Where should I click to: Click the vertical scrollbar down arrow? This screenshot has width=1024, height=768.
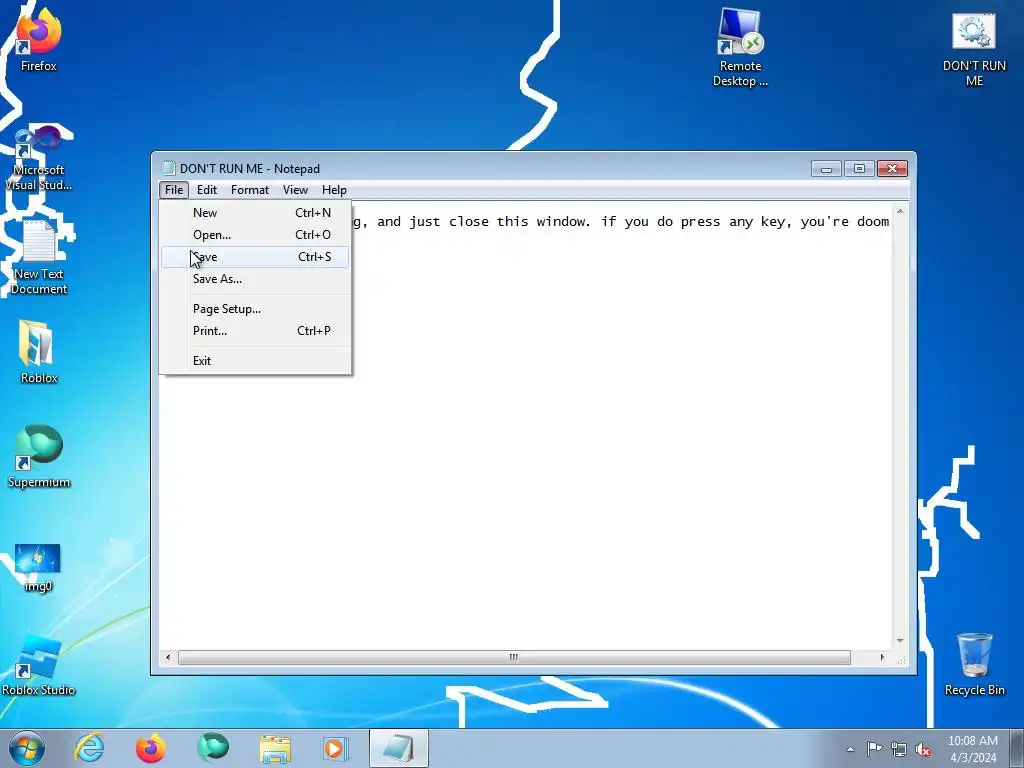click(x=900, y=641)
